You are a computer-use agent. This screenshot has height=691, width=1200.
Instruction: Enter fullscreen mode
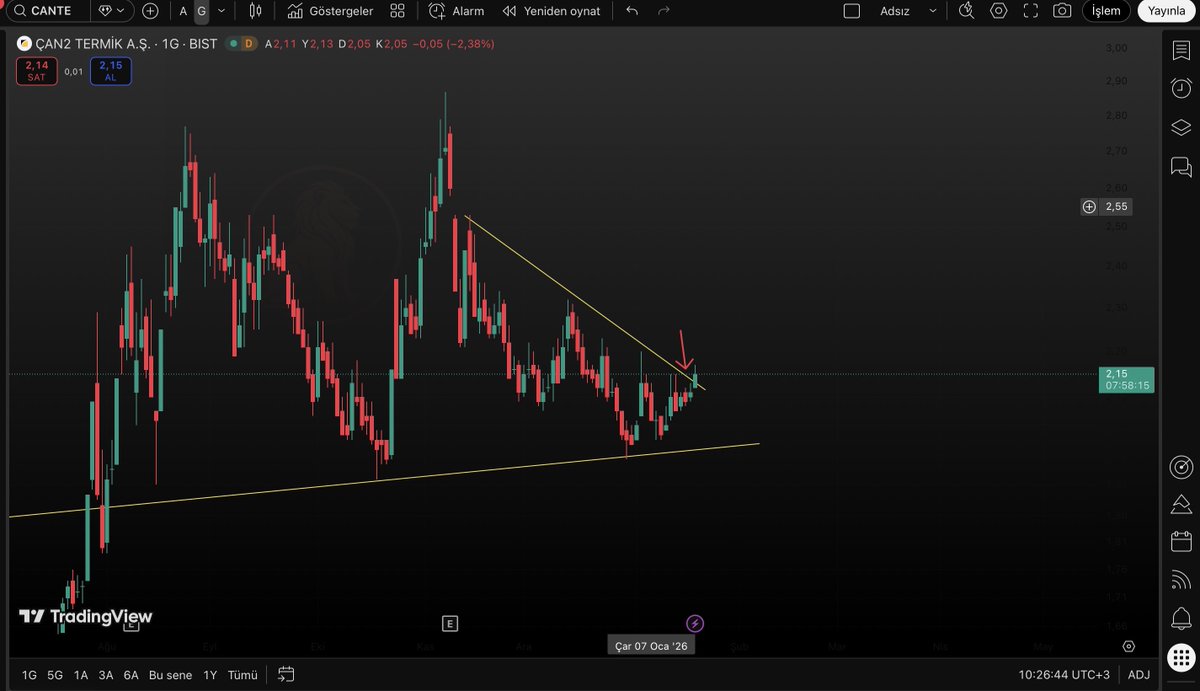point(1031,11)
